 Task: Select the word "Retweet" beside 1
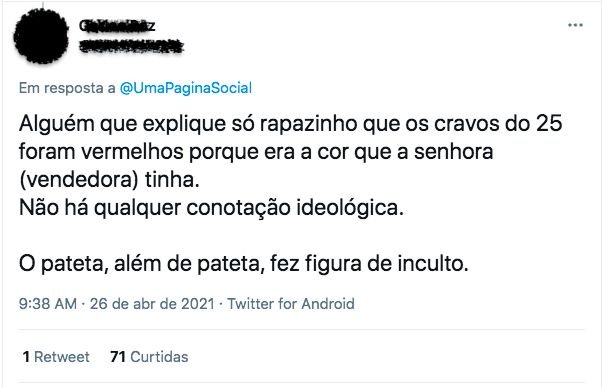tap(62, 357)
